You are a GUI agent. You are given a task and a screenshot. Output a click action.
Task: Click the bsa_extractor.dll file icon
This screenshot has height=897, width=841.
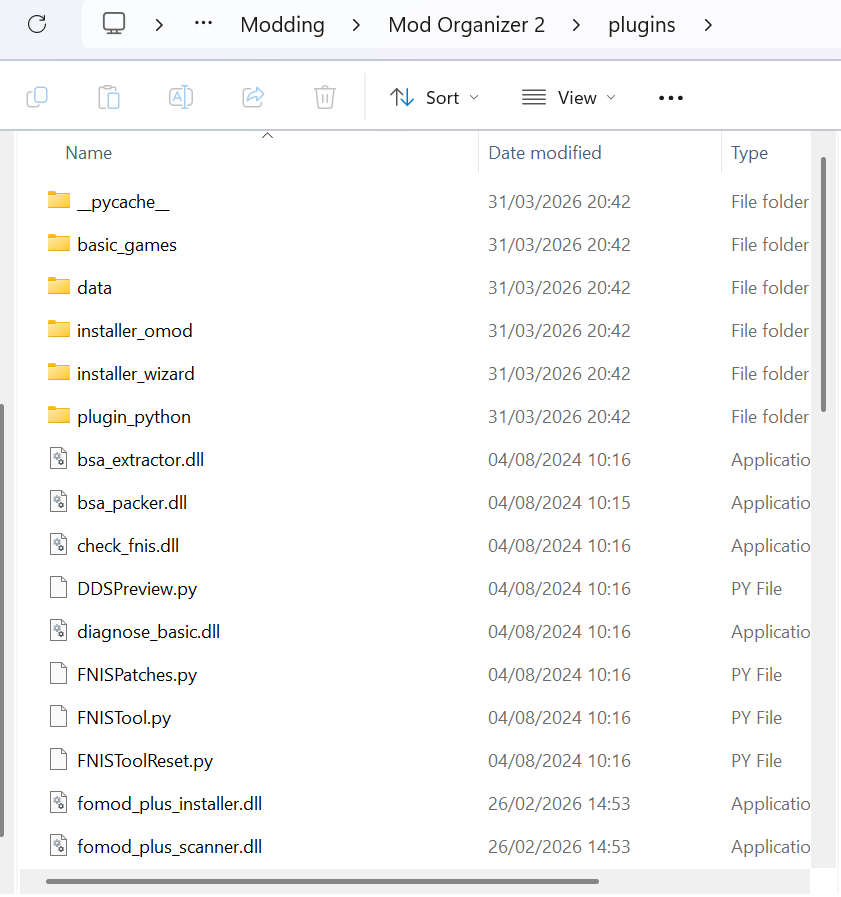click(x=58, y=459)
